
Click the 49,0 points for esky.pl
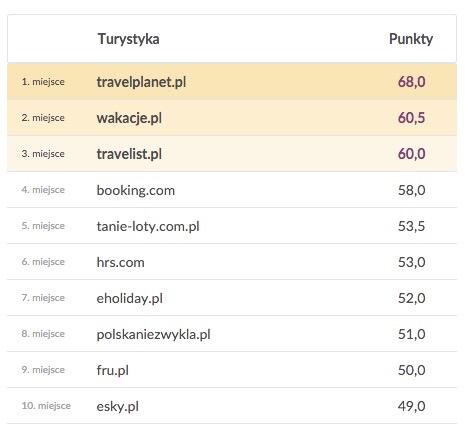412,406
